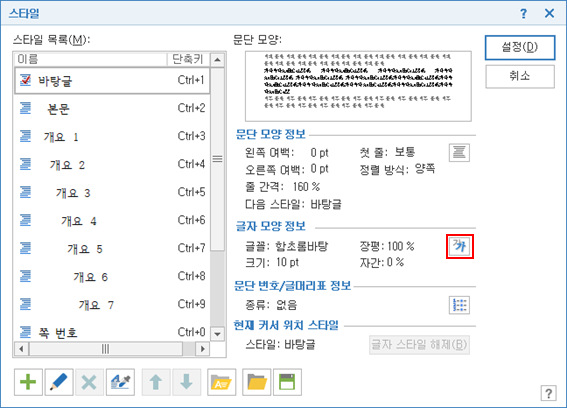Click the vertical scrollbar thumb

point(217,159)
